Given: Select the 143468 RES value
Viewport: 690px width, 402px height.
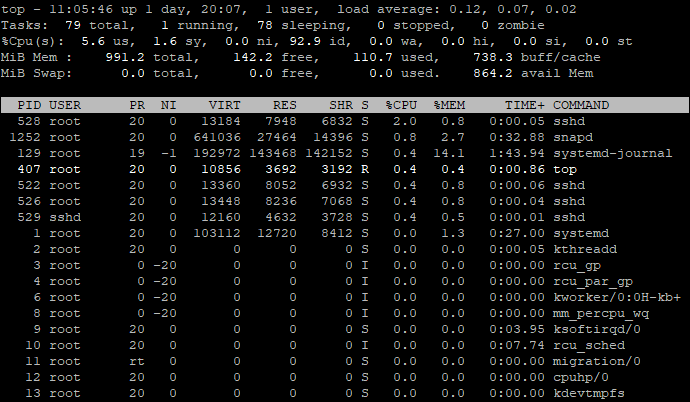Looking at the screenshot, I should 273,153.
